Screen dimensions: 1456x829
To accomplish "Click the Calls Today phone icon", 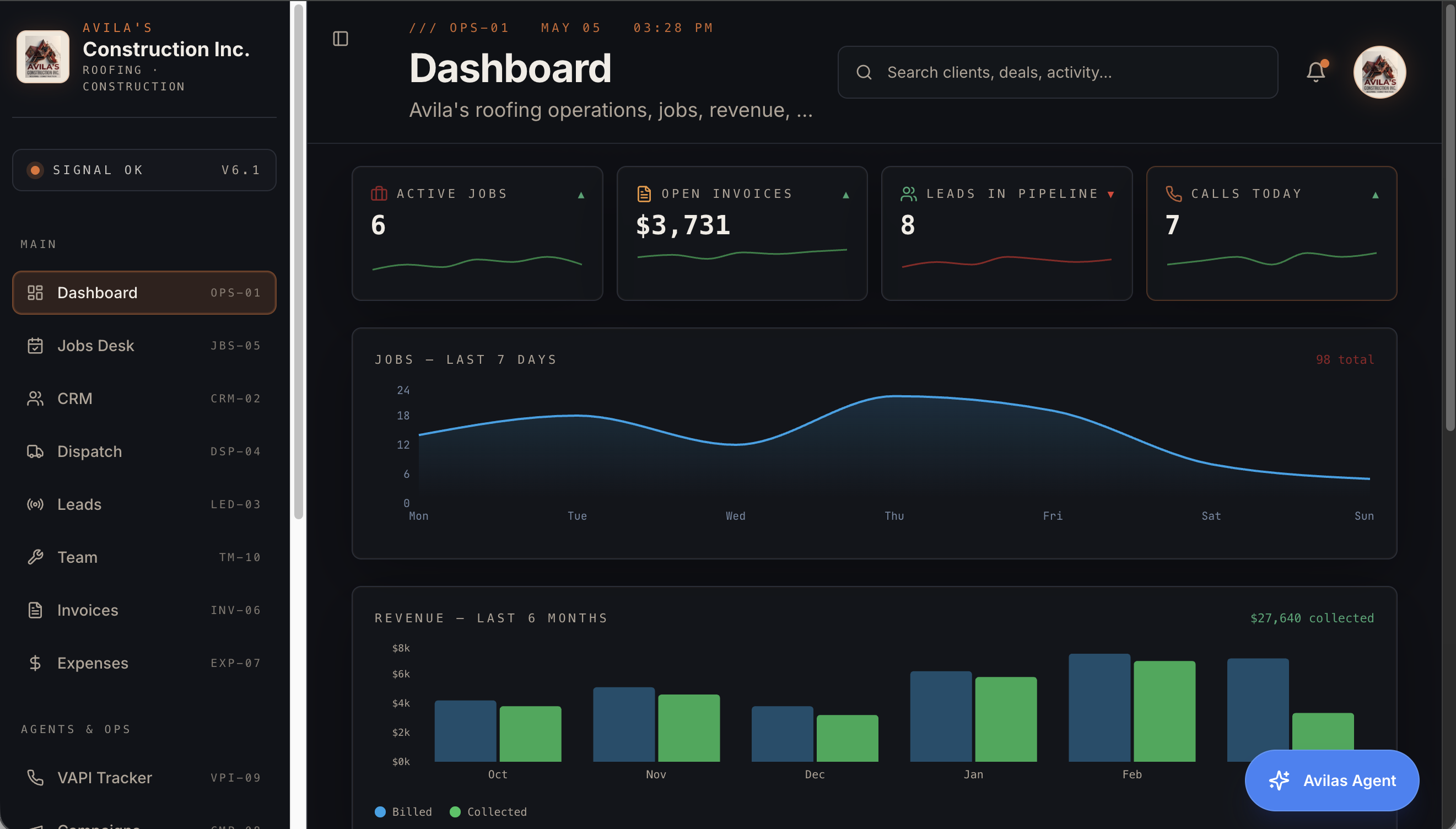I will click(1173, 194).
